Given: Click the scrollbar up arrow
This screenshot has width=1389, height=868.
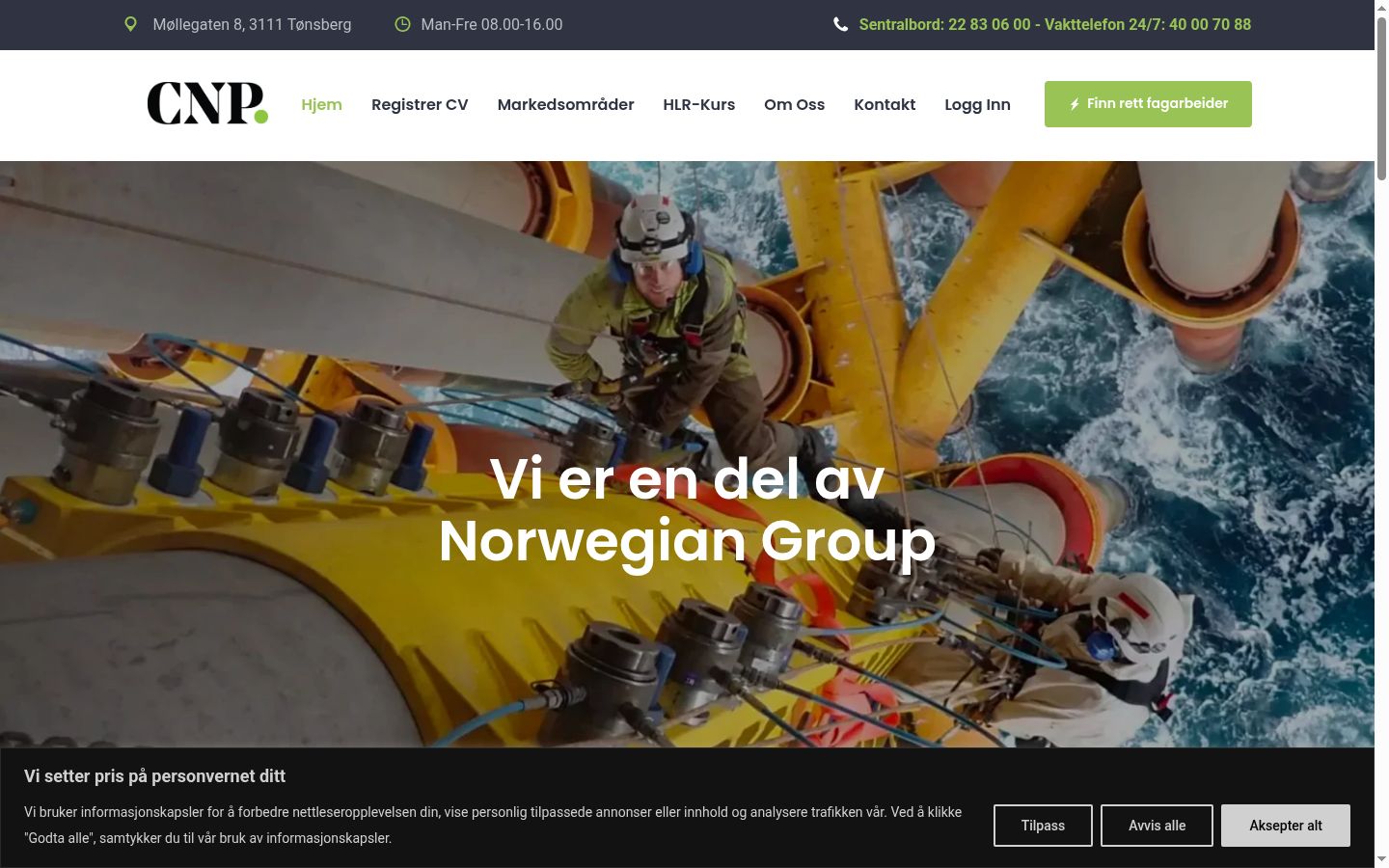Looking at the screenshot, I should tap(1381, 8).
